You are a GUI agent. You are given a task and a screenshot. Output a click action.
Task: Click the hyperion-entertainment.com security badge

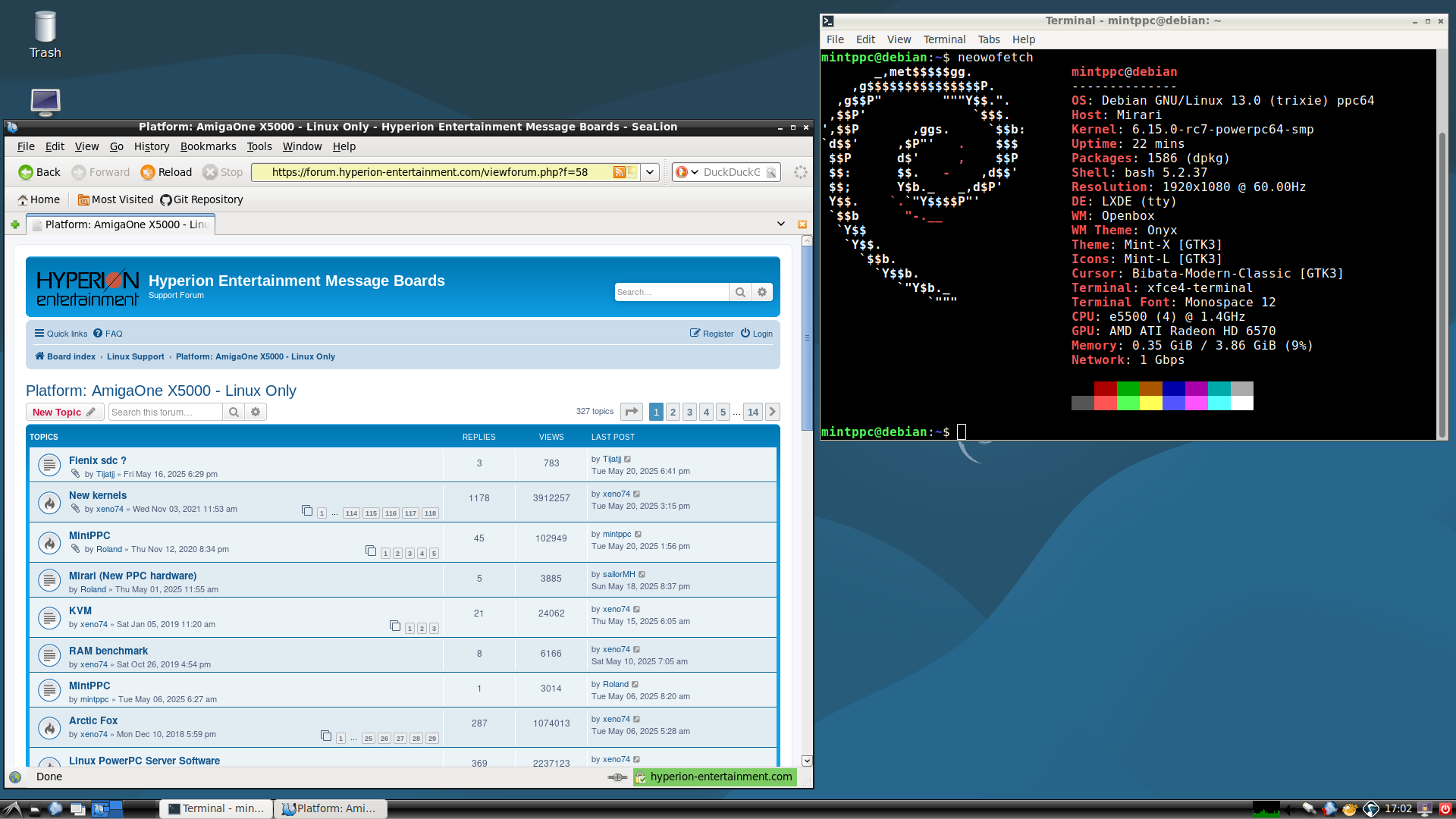pyautogui.click(x=714, y=777)
